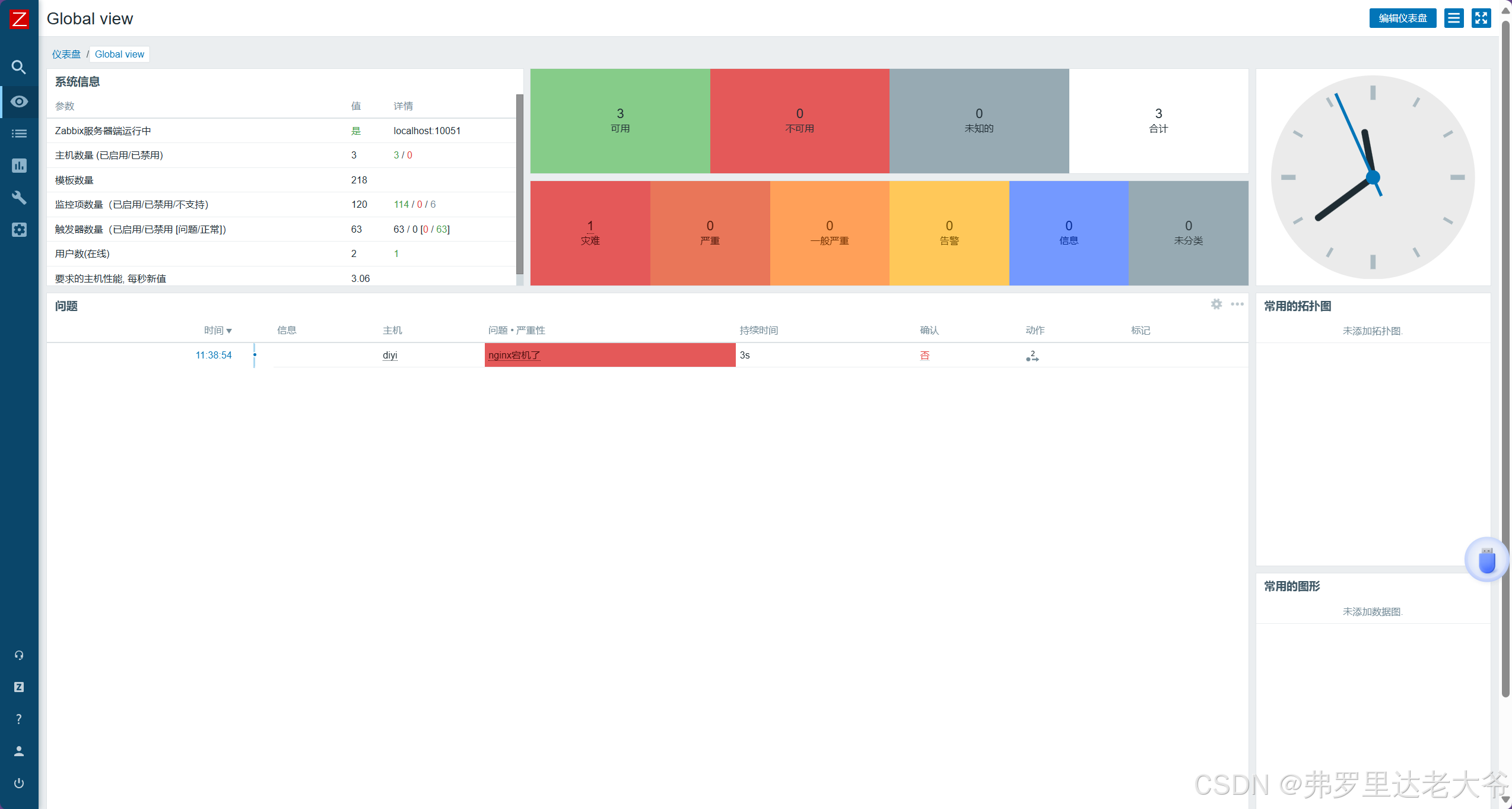Image resolution: width=1512 pixels, height=809 pixels.
Task: Click the system info widget scrollbar
Action: tap(520, 184)
